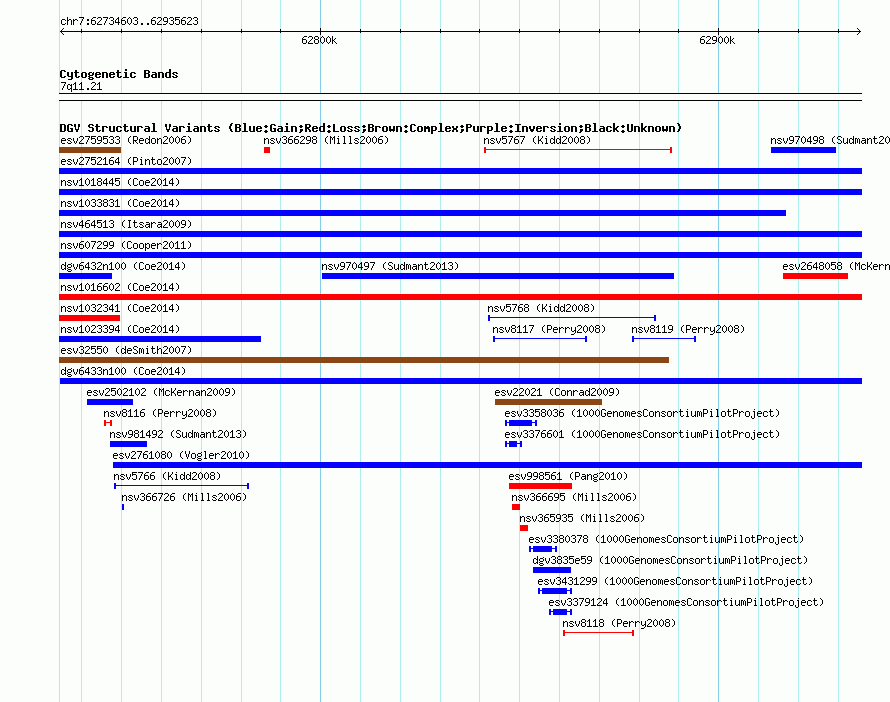Select the Cytogenetic Bands track title

[x=119, y=74]
